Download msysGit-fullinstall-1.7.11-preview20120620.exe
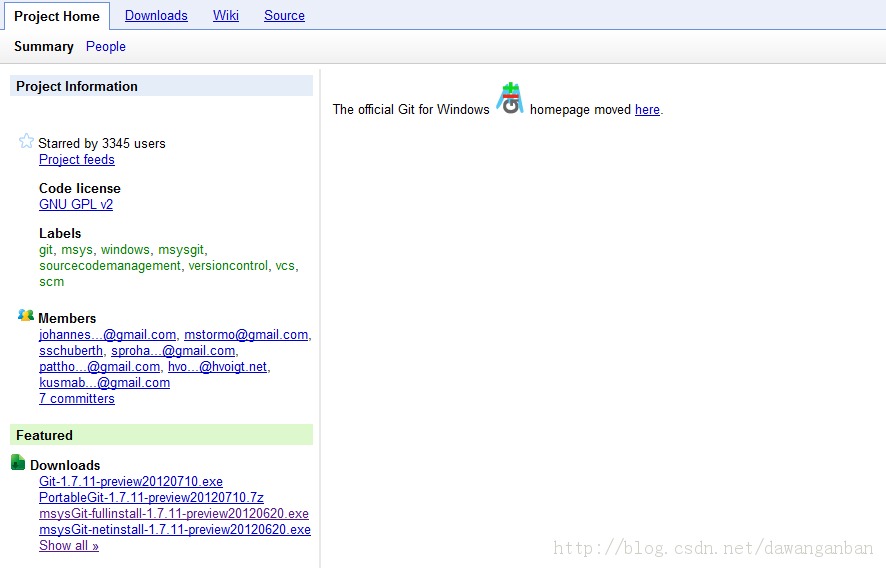The height and width of the screenshot is (568, 886). click(174, 514)
